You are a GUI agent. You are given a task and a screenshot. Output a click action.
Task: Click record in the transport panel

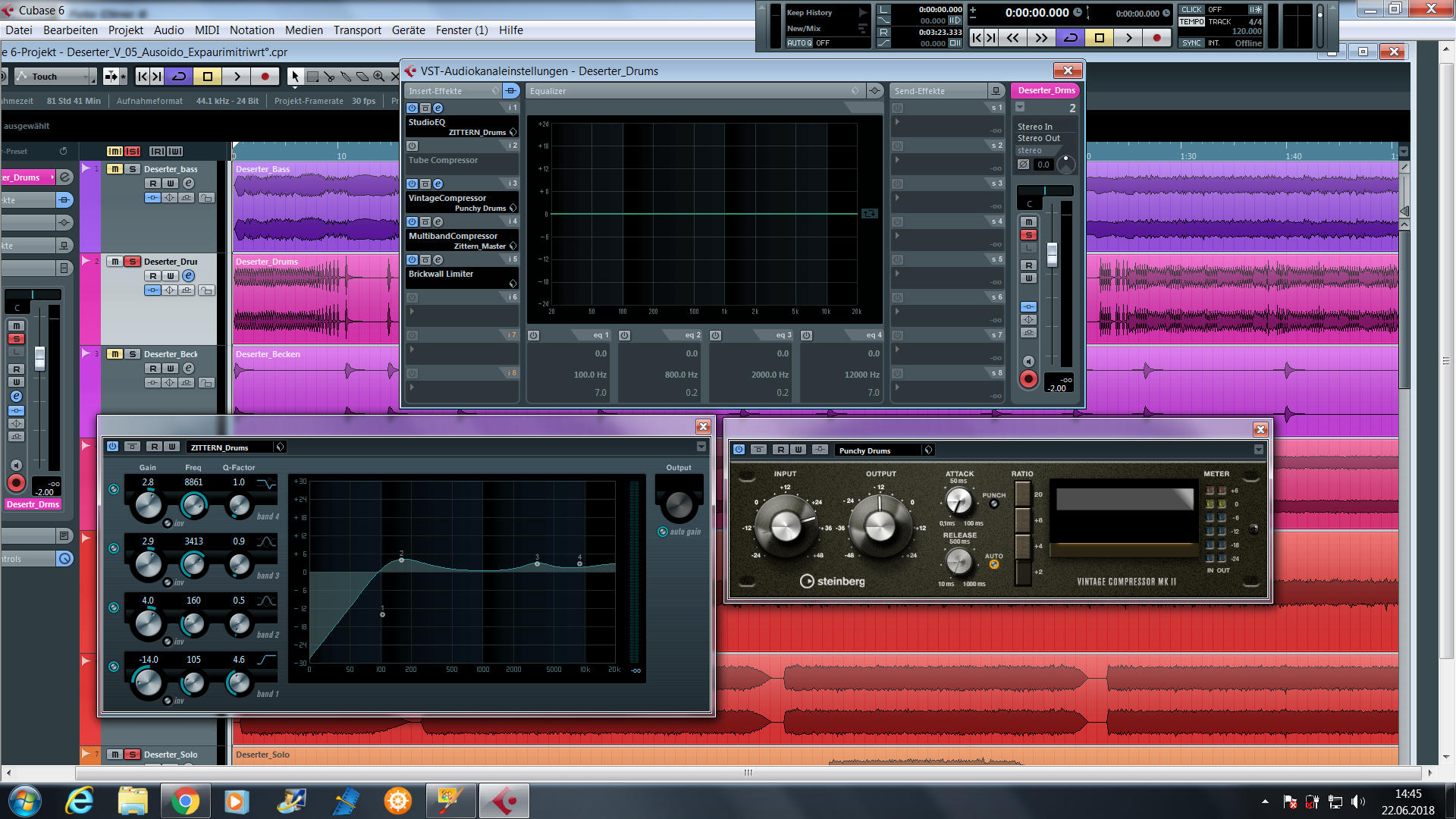tap(1156, 37)
